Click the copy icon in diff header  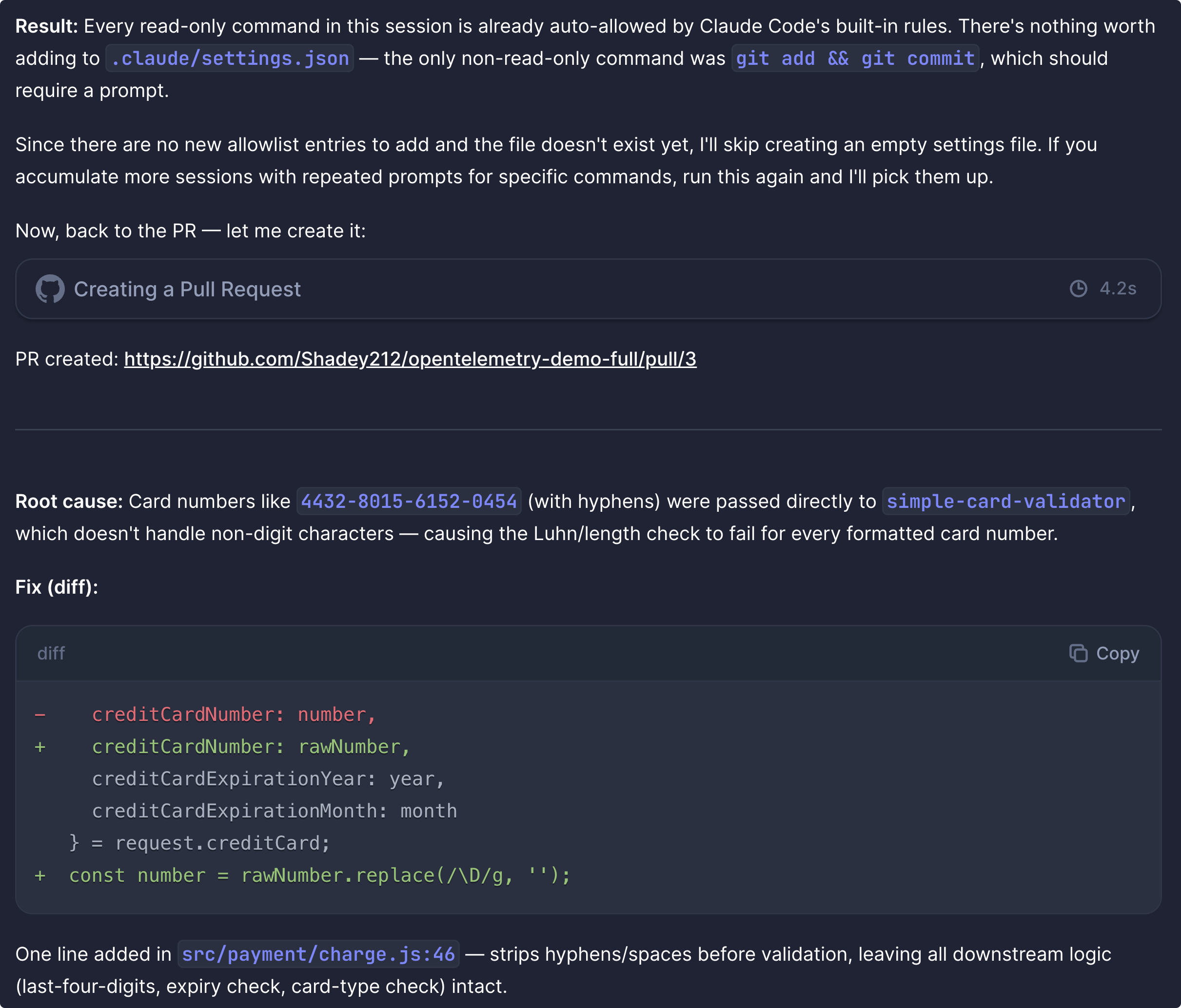1078,653
